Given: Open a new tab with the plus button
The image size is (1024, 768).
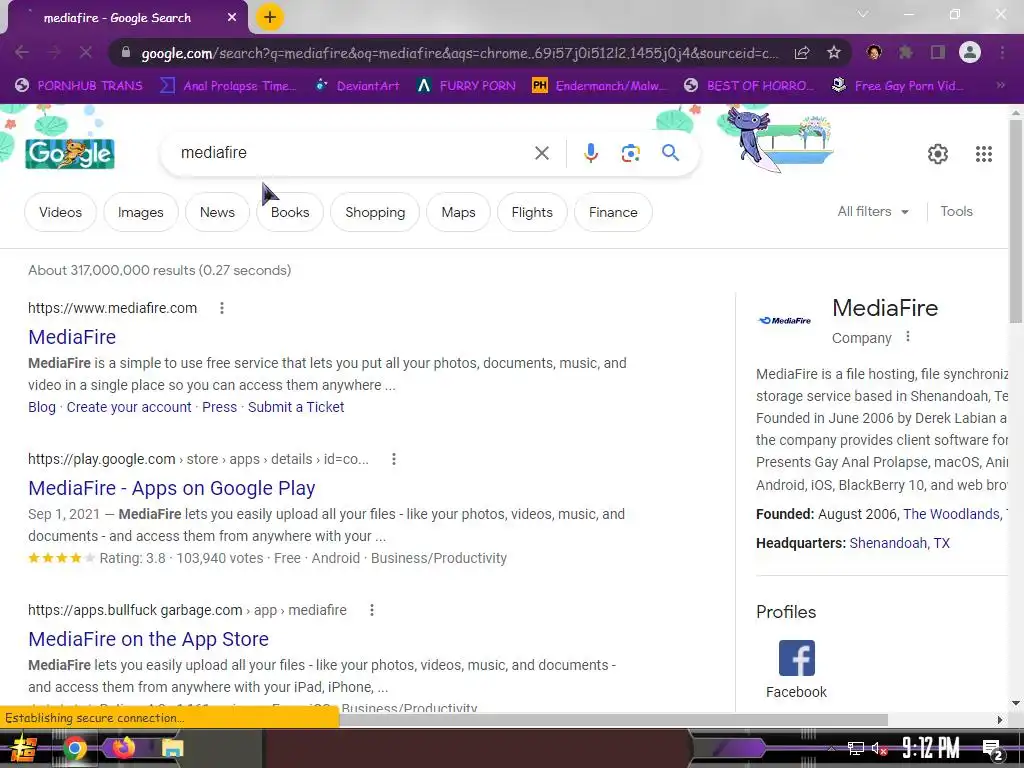Looking at the screenshot, I should tap(270, 17).
